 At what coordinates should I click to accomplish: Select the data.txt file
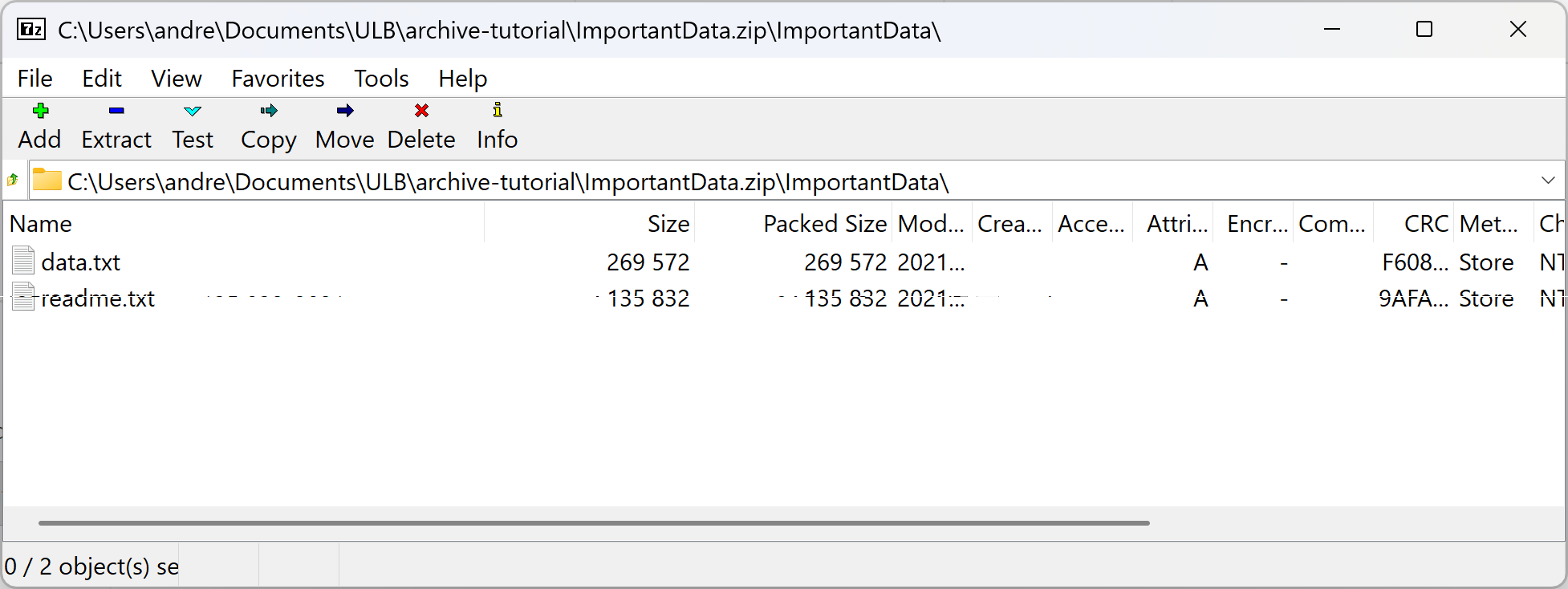80,262
